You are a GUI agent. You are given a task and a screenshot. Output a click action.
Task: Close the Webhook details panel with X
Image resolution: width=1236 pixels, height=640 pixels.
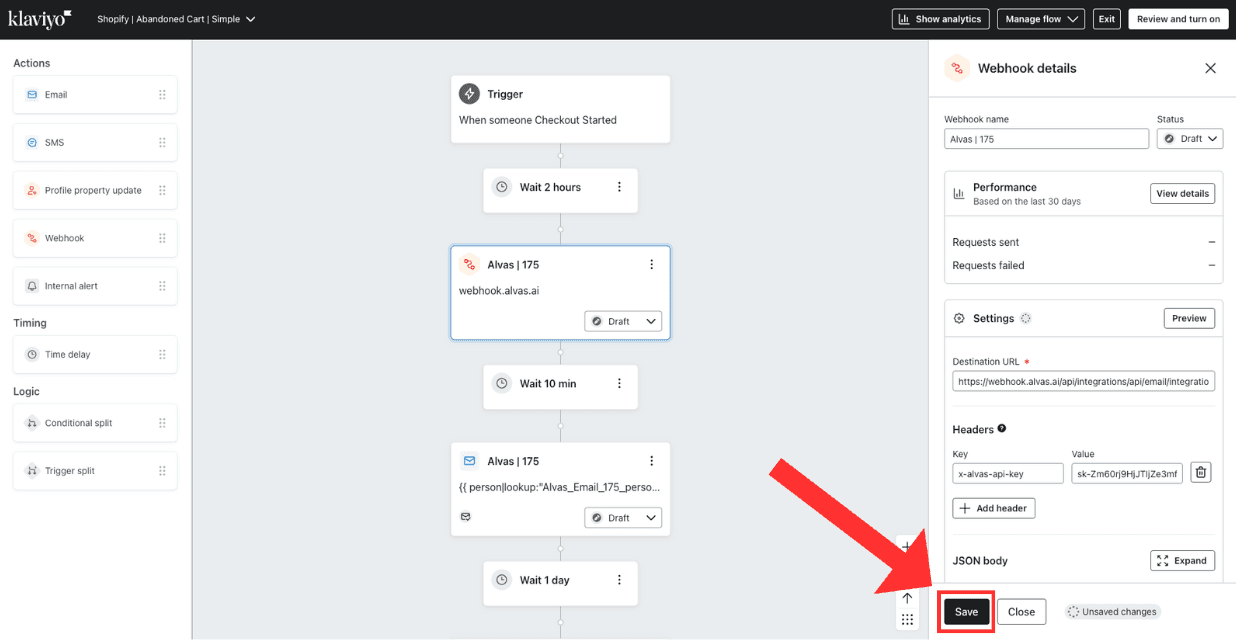[x=1210, y=68]
